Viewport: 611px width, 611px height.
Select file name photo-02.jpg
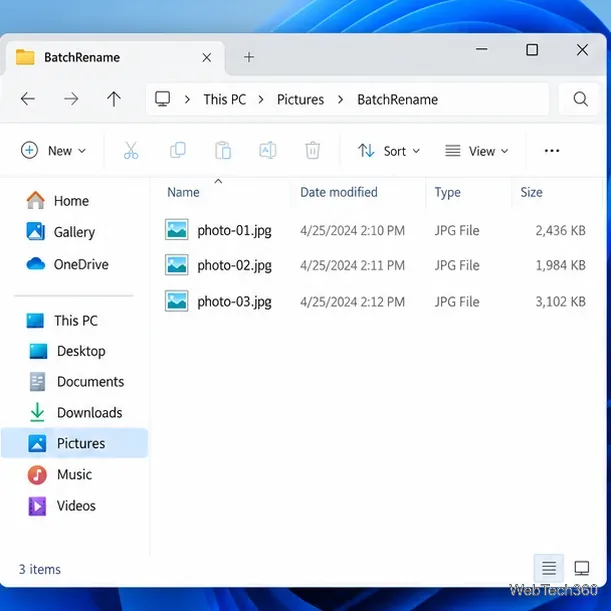(234, 265)
